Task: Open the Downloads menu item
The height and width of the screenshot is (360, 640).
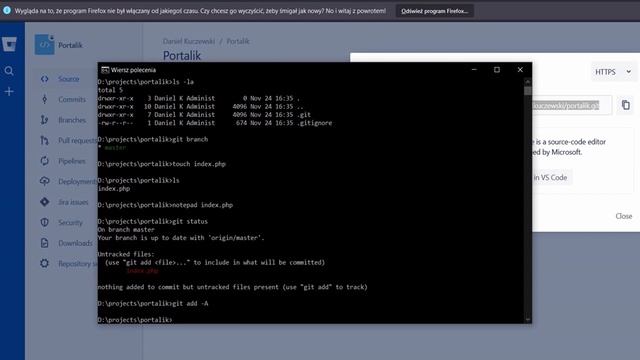Action: 75,243
